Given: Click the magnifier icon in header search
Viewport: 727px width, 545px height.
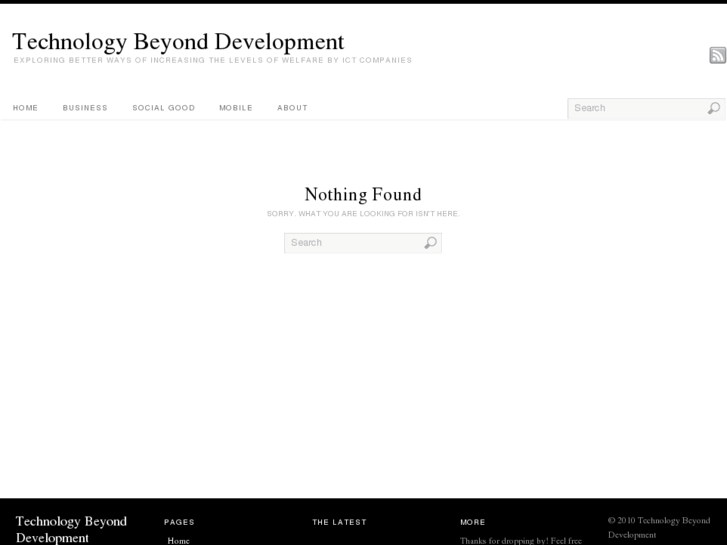Looking at the screenshot, I should pyautogui.click(x=714, y=108).
